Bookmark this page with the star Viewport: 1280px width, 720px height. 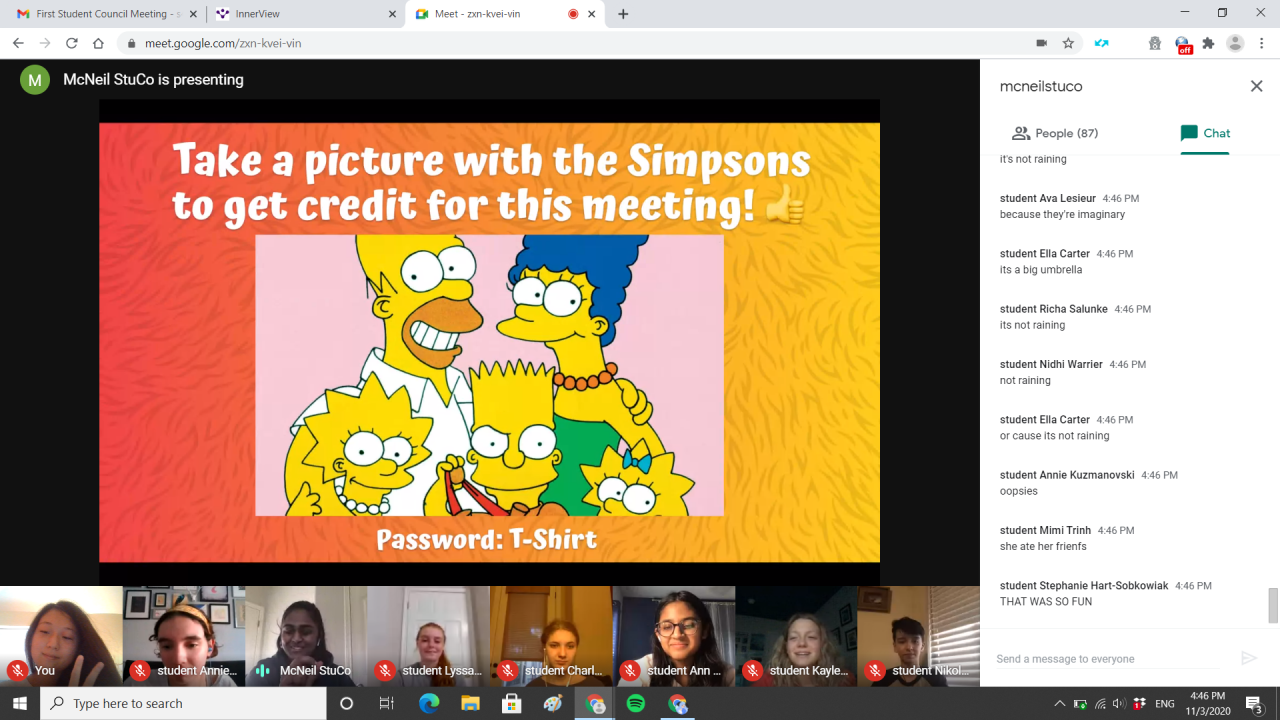point(1068,43)
